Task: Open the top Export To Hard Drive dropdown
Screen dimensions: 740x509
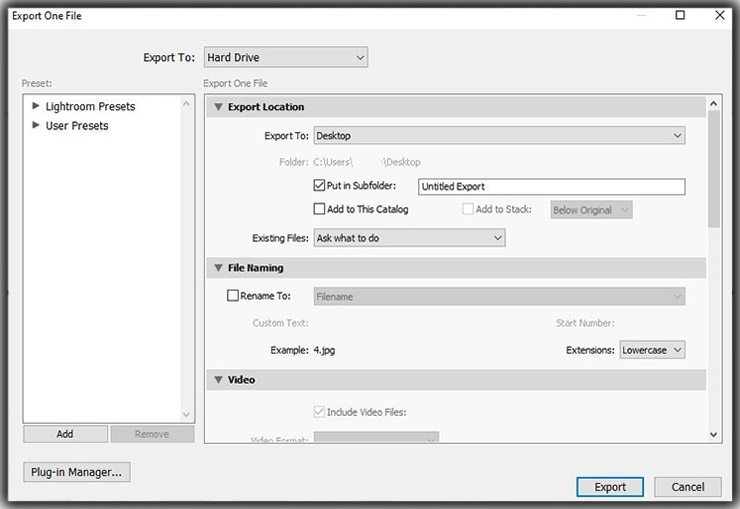Action: pos(286,58)
